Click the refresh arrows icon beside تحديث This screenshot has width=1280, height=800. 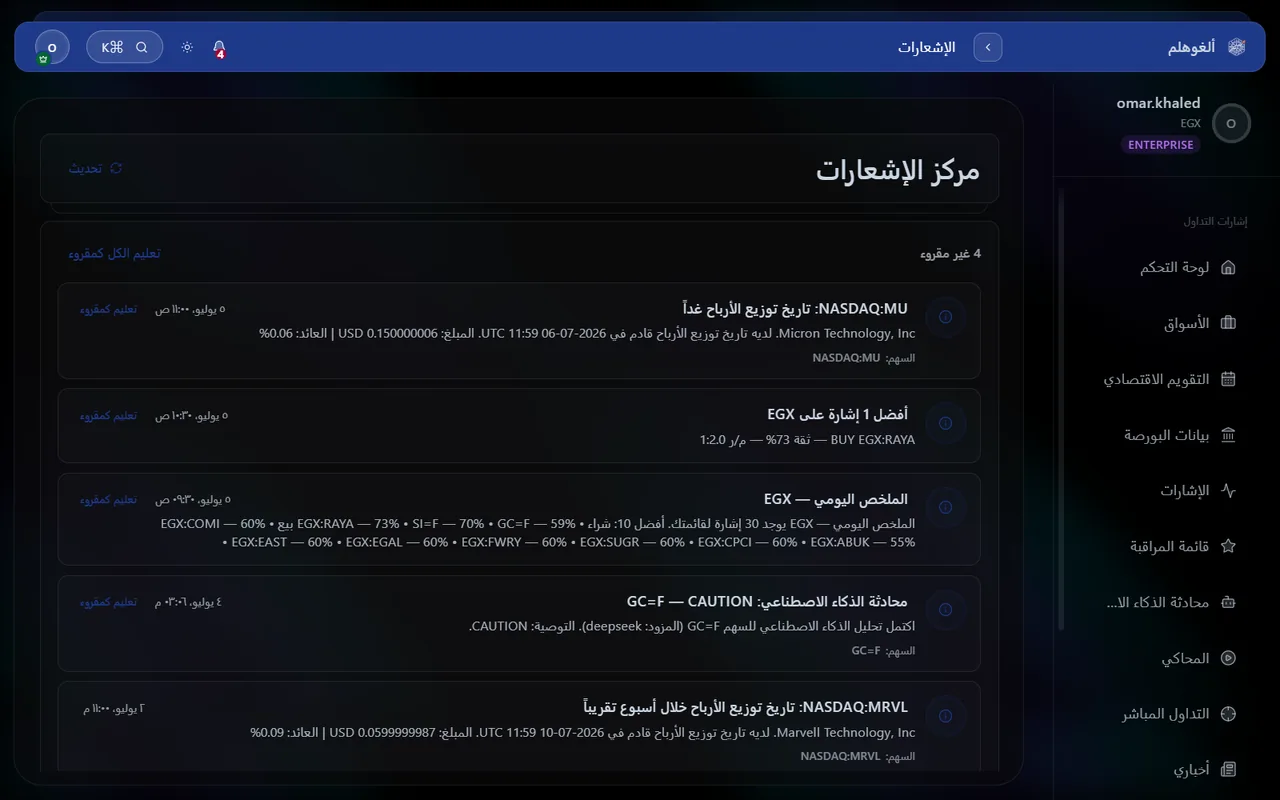[116, 168]
